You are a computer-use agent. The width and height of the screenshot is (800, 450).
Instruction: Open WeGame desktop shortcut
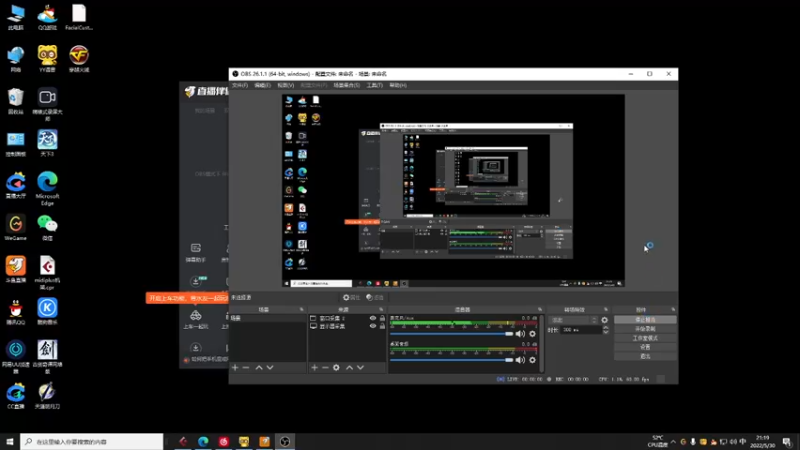coord(16,228)
